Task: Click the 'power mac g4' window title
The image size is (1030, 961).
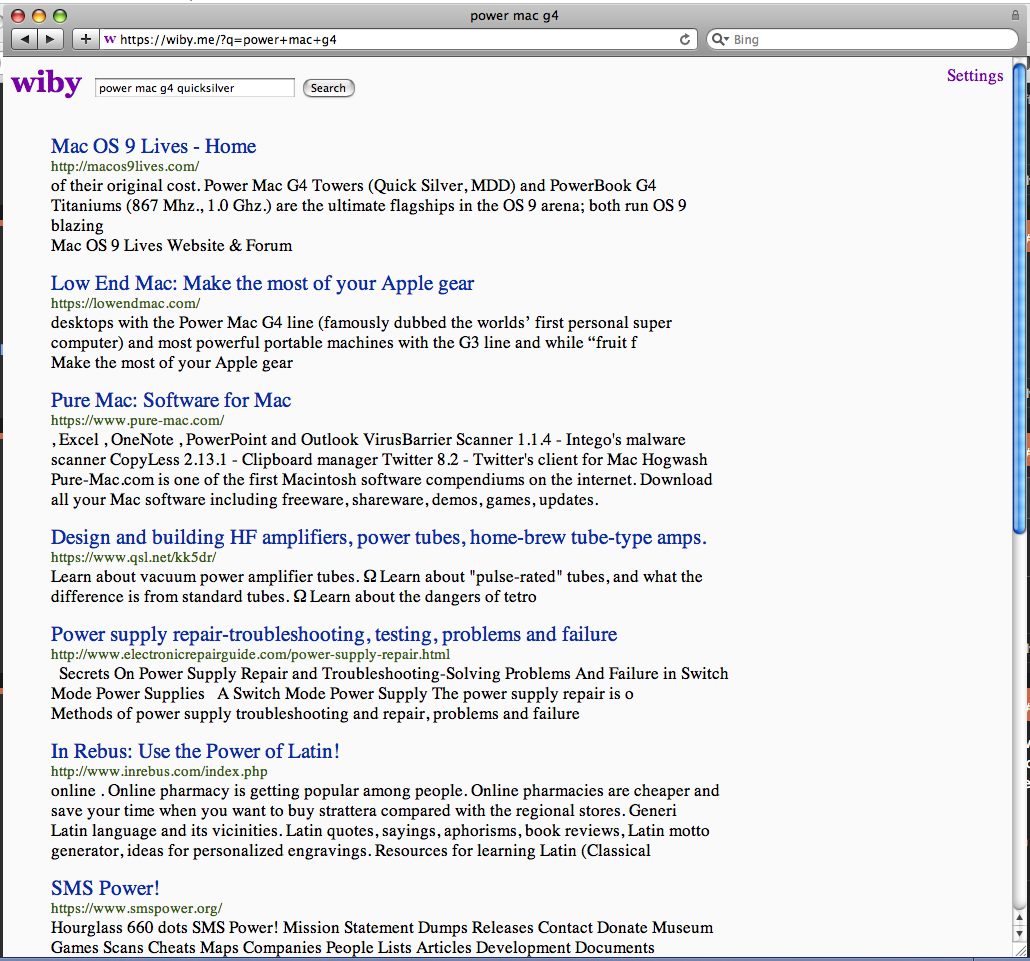Action: pyautogui.click(x=514, y=15)
